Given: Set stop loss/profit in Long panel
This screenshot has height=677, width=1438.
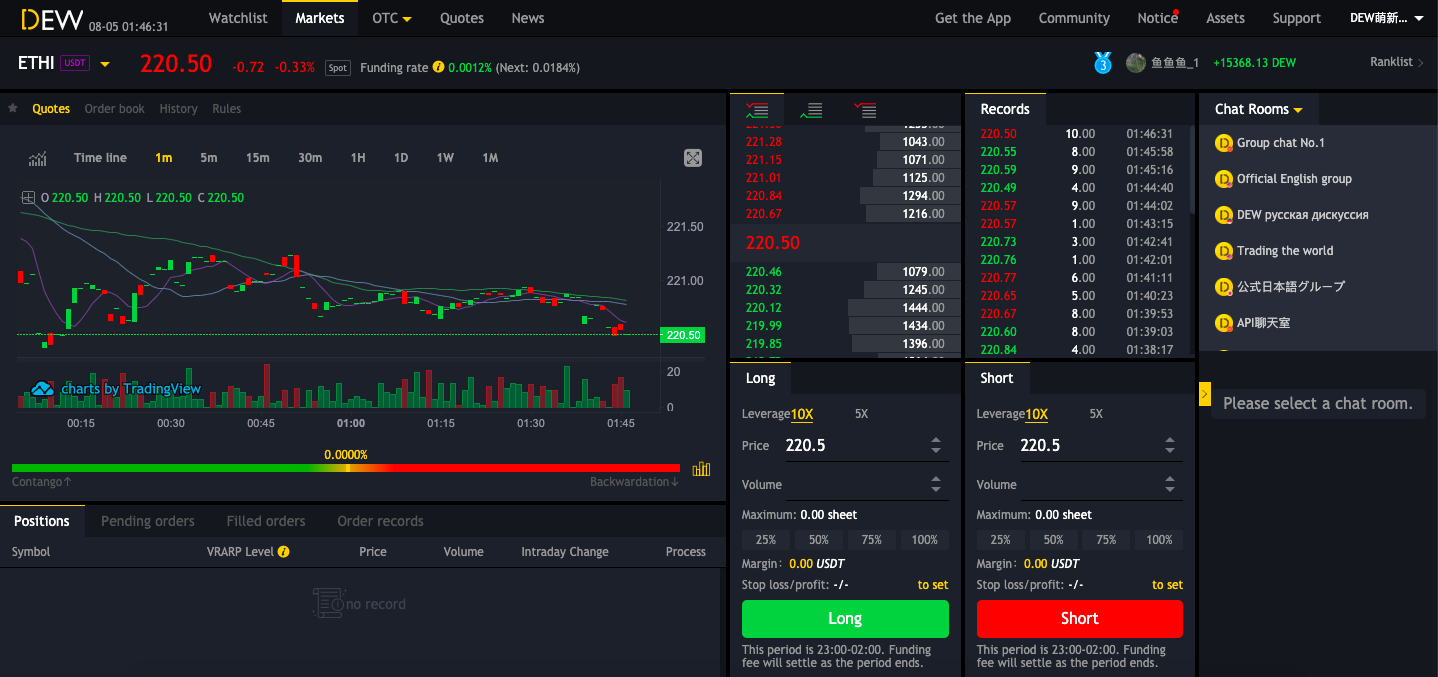Looking at the screenshot, I should pos(933,585).
